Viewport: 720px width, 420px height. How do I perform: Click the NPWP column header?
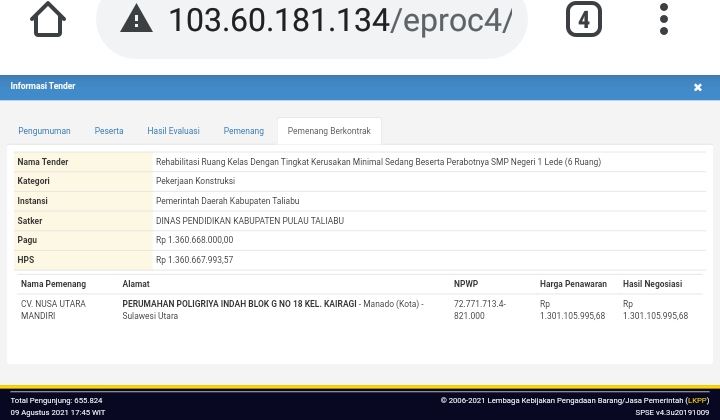pyautogui.click(x=466, y=284)
